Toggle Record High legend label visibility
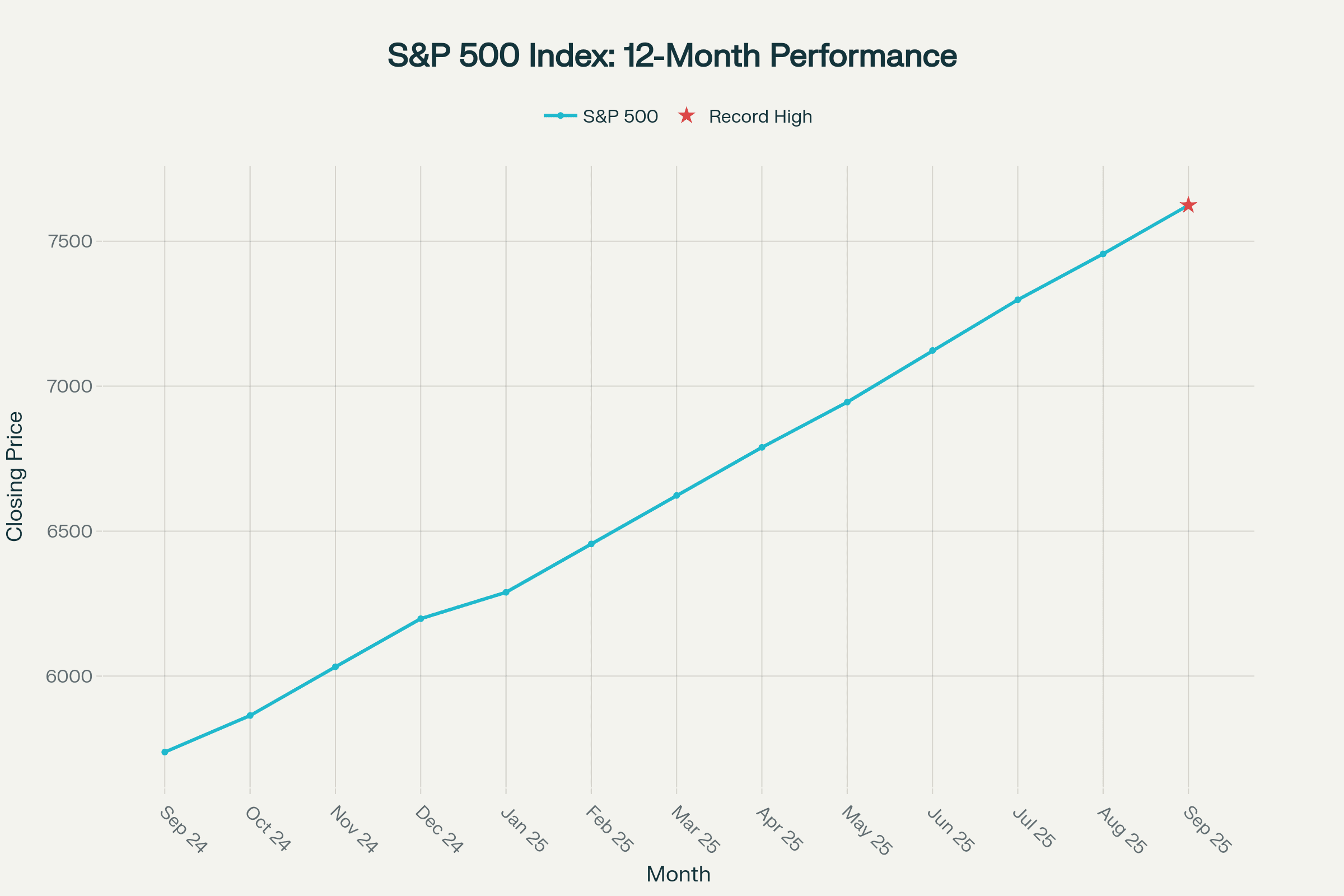Screen dimensions: 1344x896 click(760, 116)
